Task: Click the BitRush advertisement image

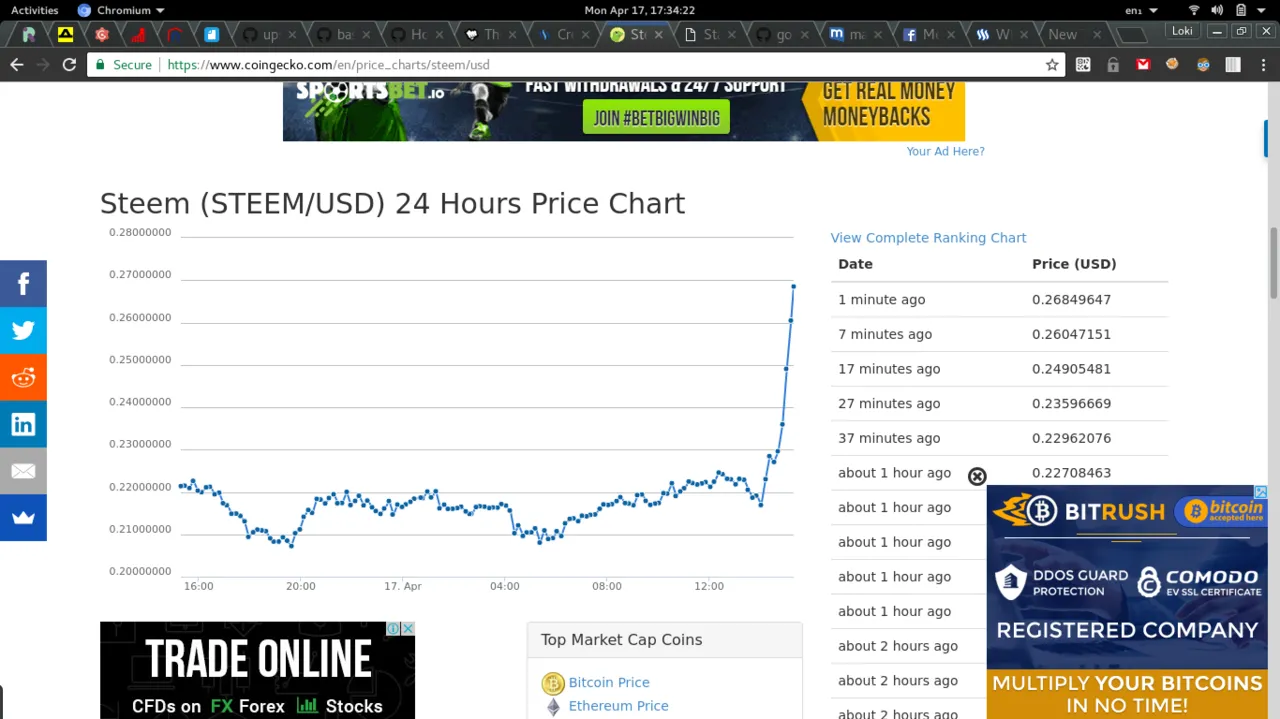Action: (1127, 602)
